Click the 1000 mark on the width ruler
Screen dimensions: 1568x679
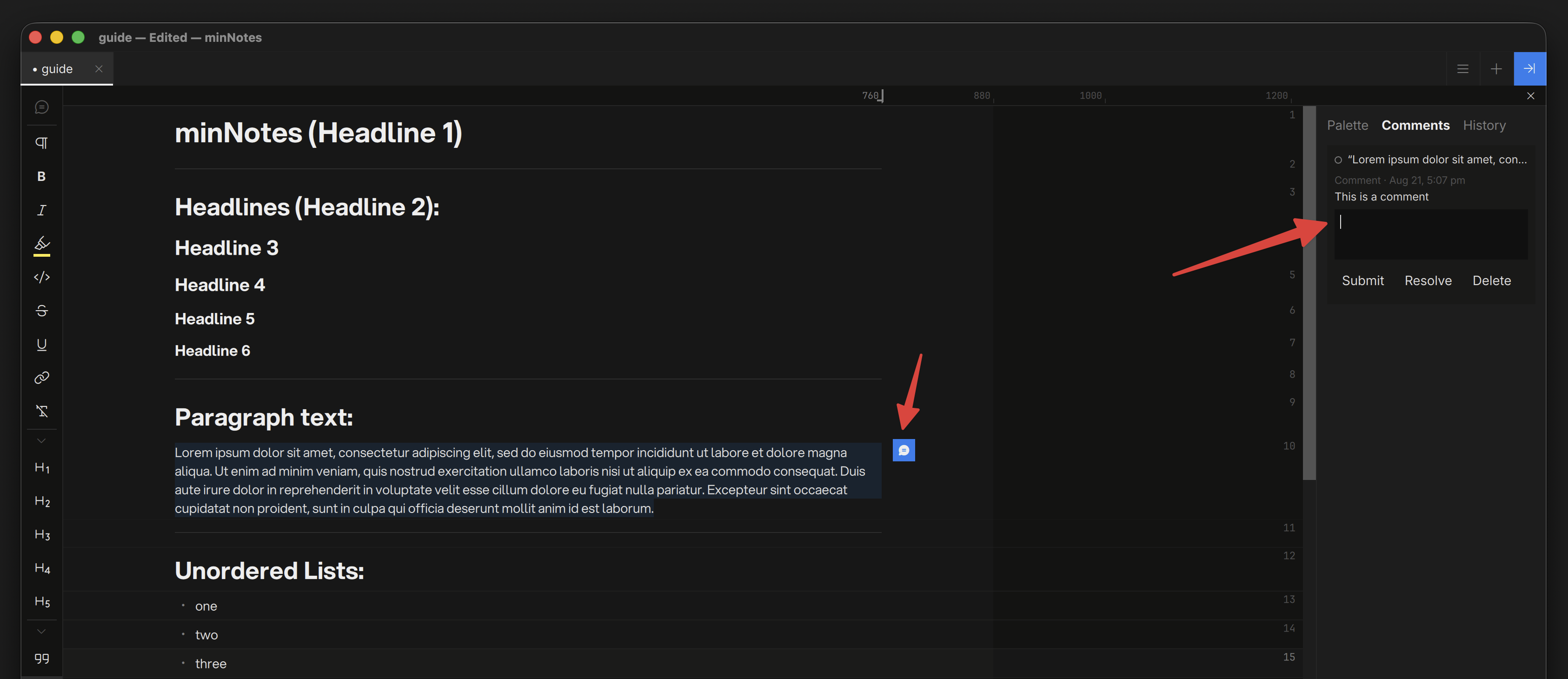click(1090, 96)
